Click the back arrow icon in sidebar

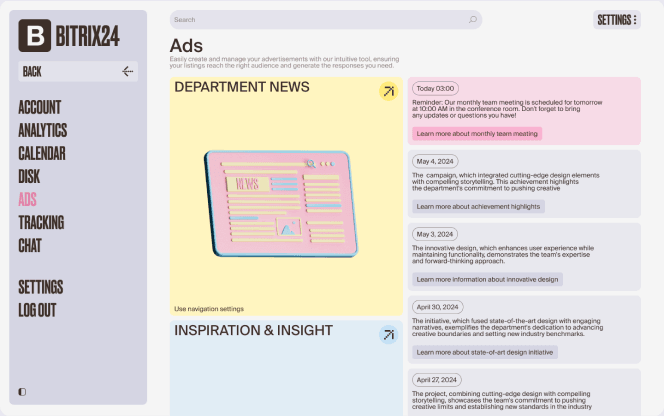pyautogui.click(x=127, y=72)
